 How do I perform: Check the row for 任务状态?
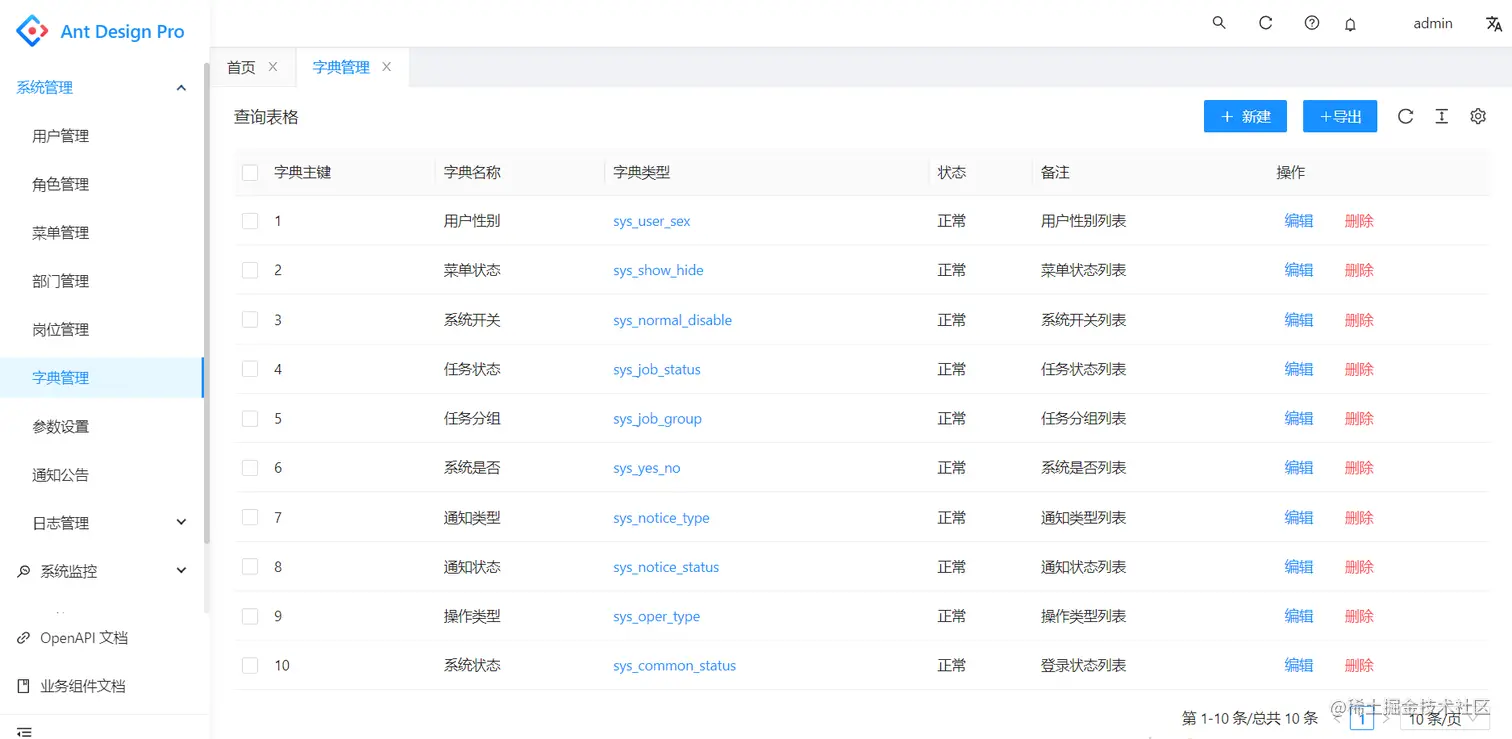coord(250,369)
